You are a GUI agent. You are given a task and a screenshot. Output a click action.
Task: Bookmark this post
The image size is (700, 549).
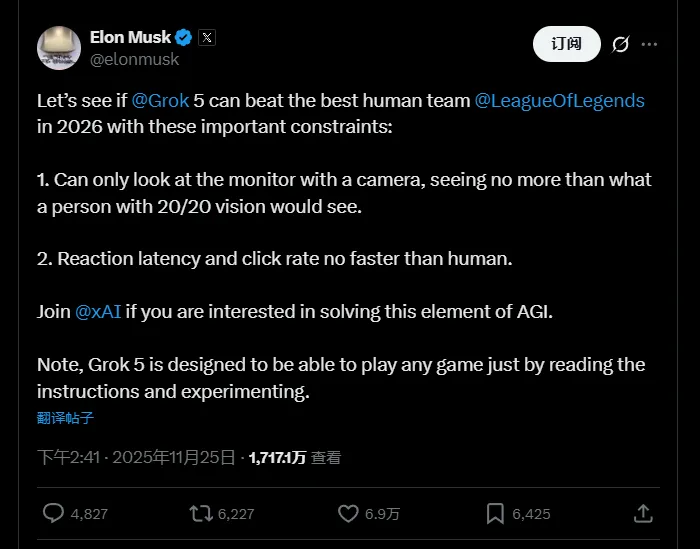click(x=495, y=513)
